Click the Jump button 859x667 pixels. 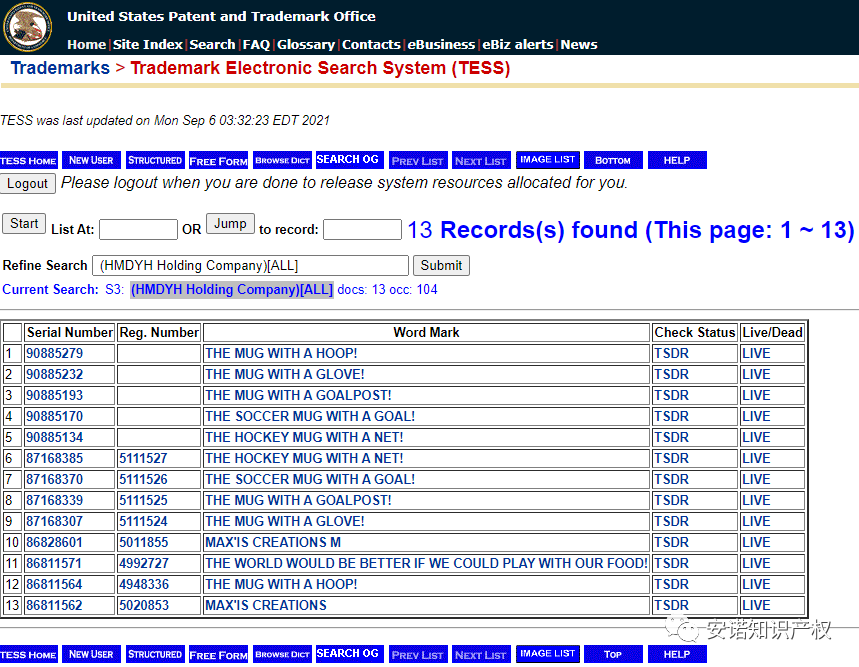coord(230,223)
